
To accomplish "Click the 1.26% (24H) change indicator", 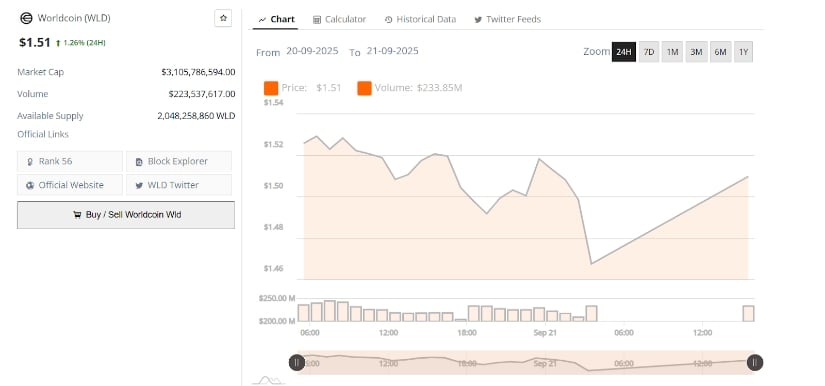I will (x=81, y=43).
